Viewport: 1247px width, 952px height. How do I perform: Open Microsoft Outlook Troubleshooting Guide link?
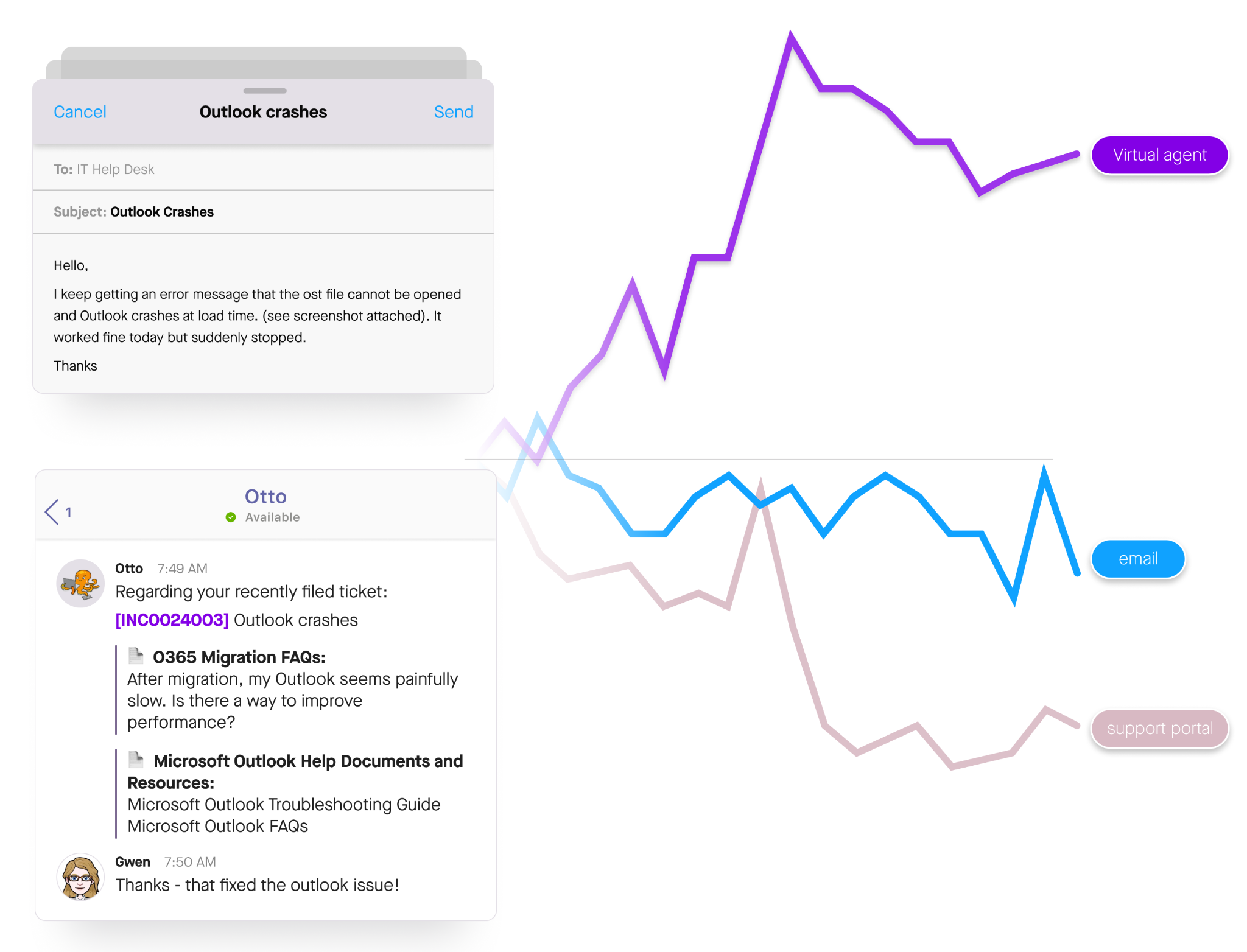click(284, 804)
